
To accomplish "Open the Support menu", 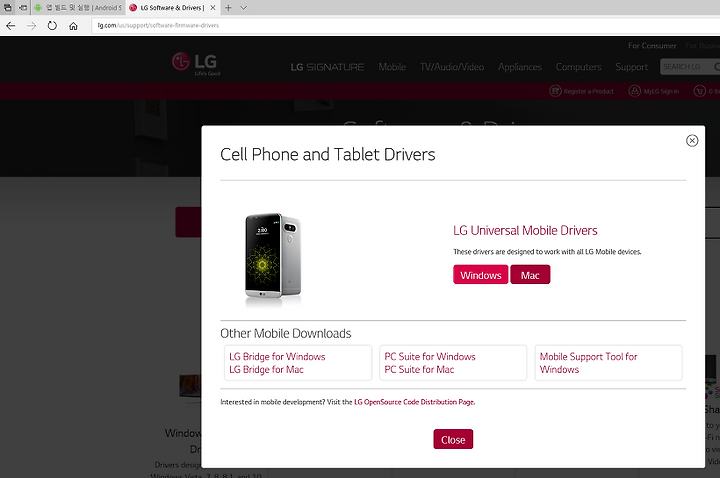I will (x=631, y=67).
